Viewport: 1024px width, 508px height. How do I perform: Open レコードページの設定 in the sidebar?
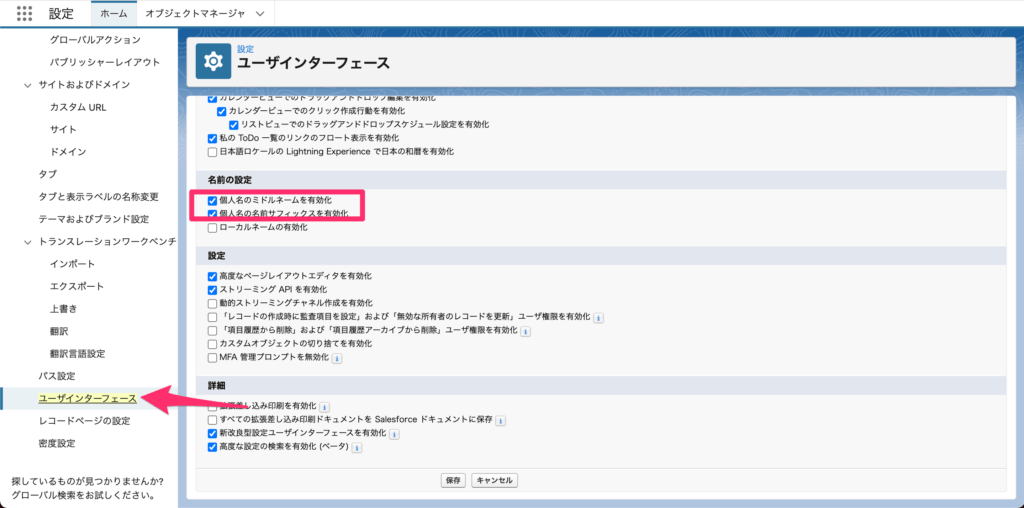pos(84,421)
